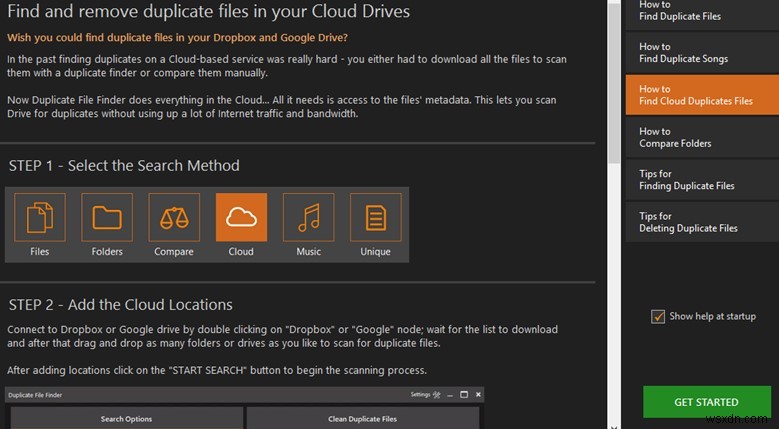Click the Search Options button
This screenshot has height=429, width=779.
pos(125,418)
